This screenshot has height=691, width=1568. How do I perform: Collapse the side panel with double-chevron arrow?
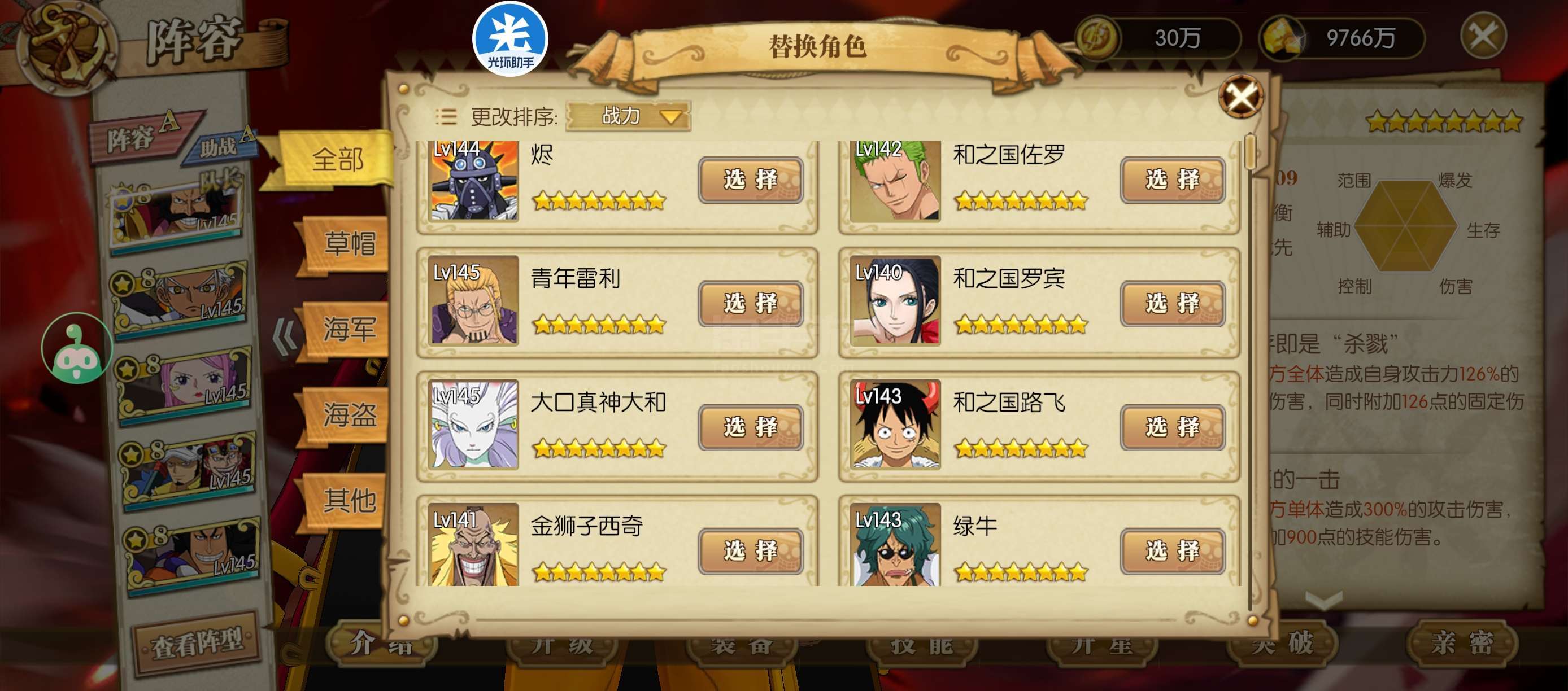[x=285, y=336]
